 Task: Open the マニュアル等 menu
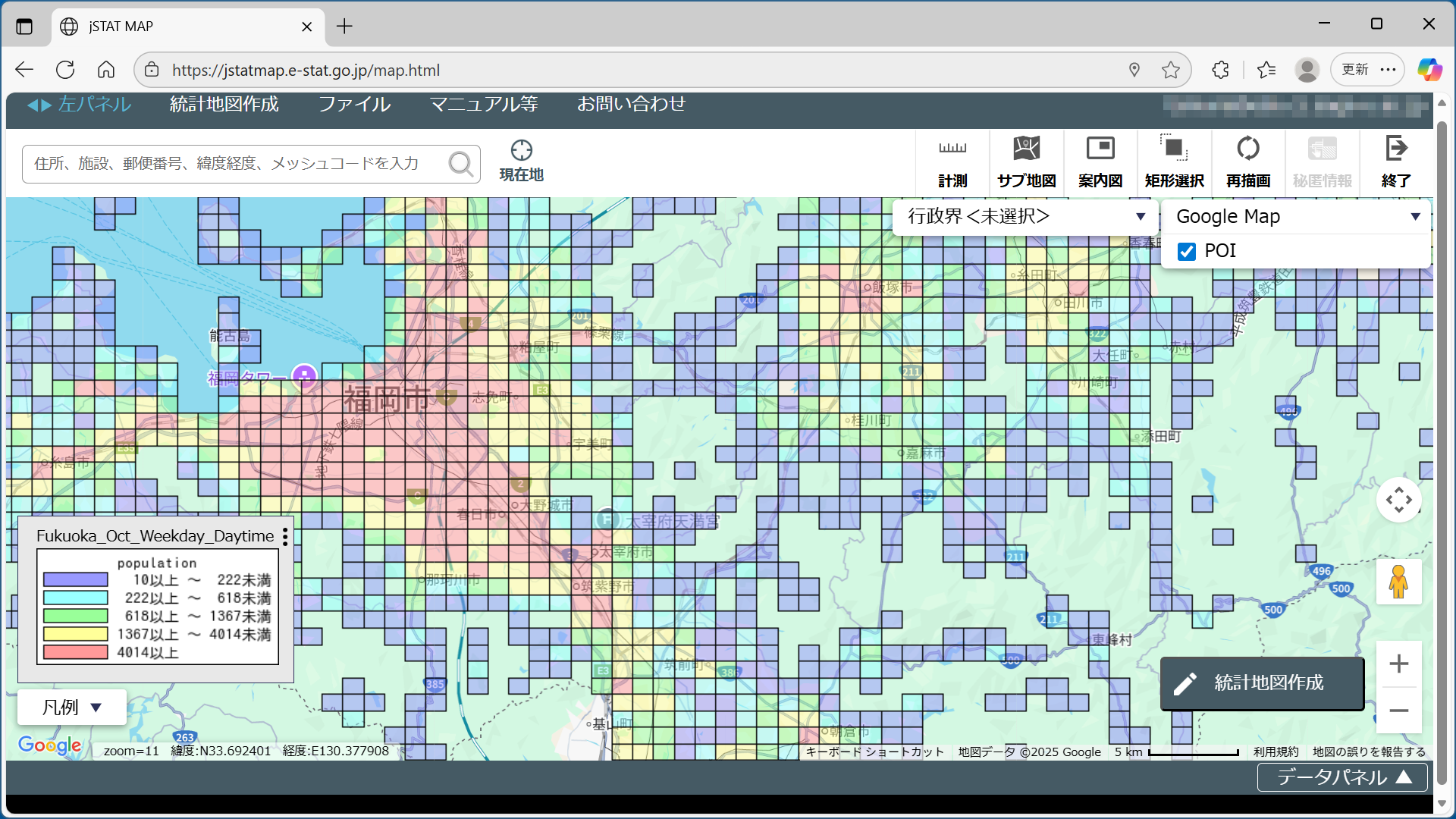point(483,104)
